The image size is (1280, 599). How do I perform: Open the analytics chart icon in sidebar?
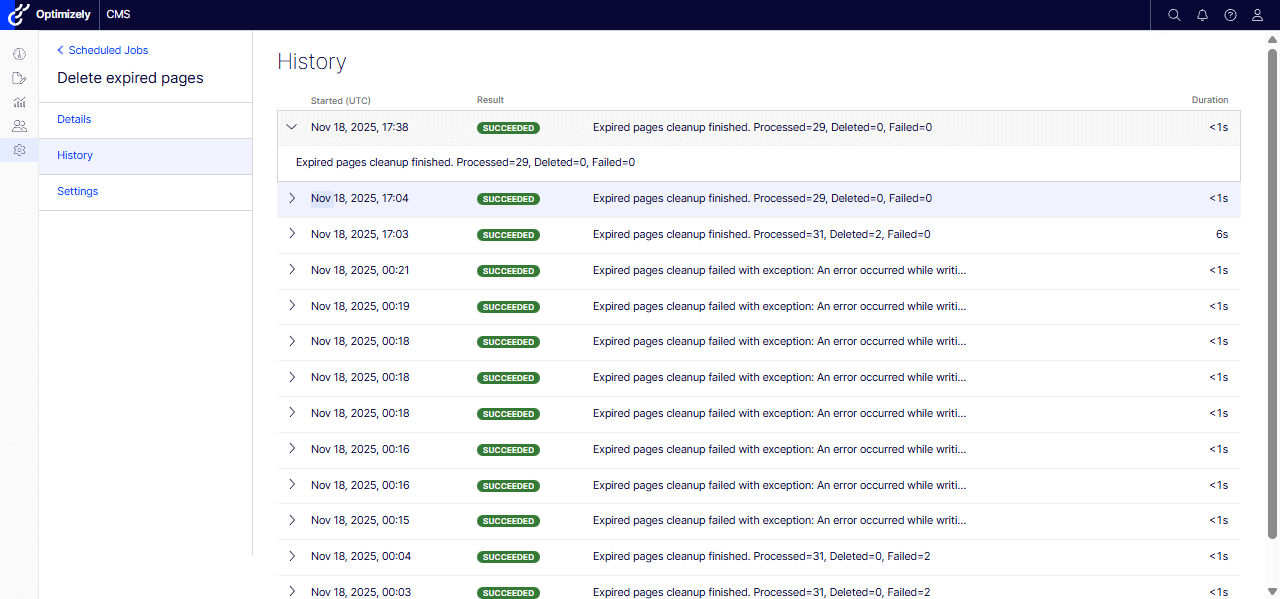pos(18,102)
